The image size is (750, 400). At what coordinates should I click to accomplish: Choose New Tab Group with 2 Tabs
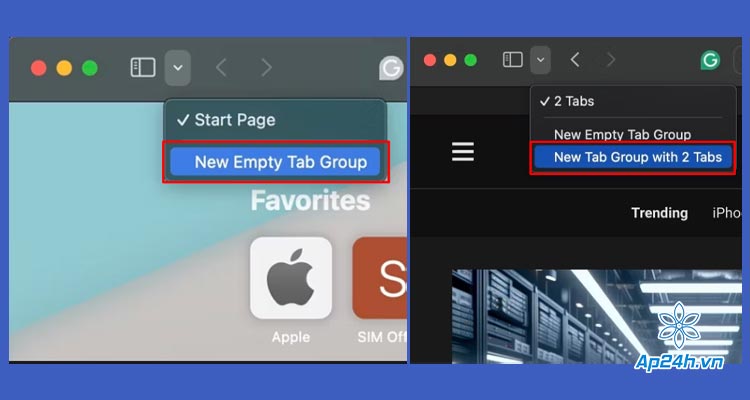click(x=633, y=157)
